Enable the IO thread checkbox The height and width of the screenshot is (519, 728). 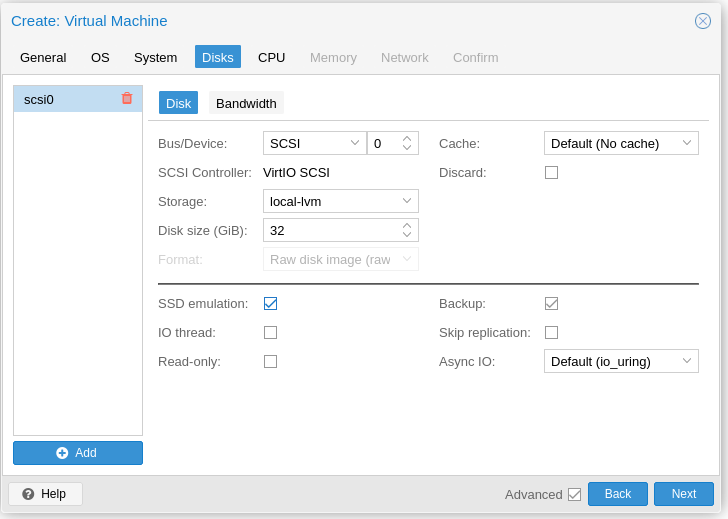click(270, 333)
